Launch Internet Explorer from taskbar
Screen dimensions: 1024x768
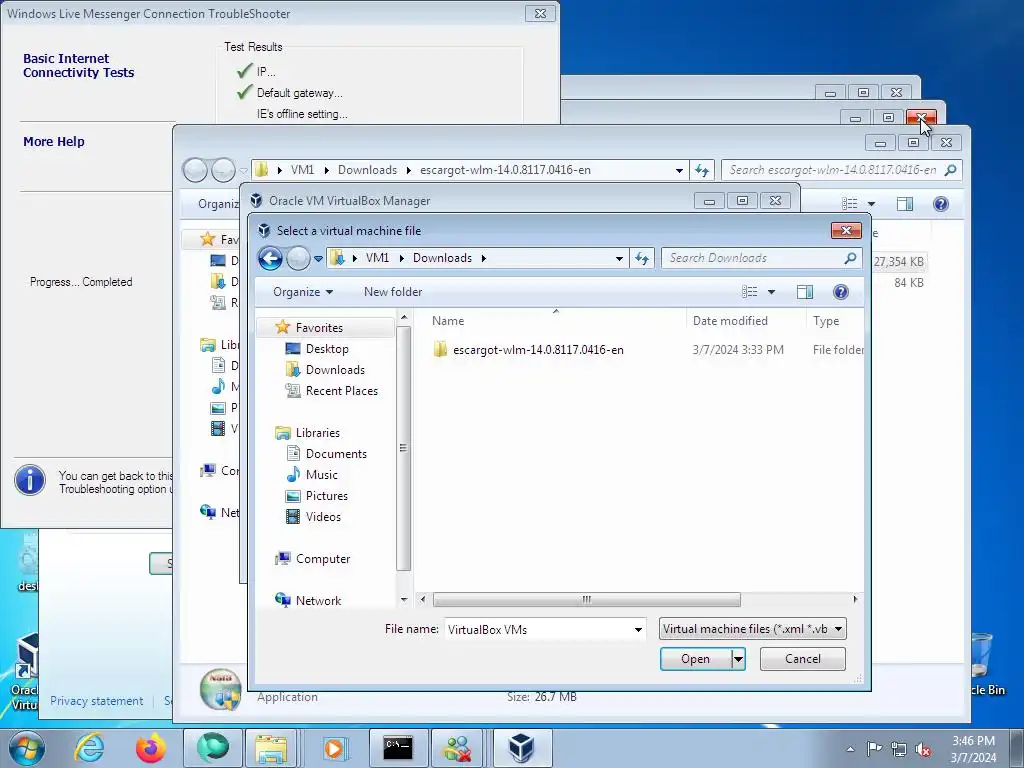click(89, 748)
